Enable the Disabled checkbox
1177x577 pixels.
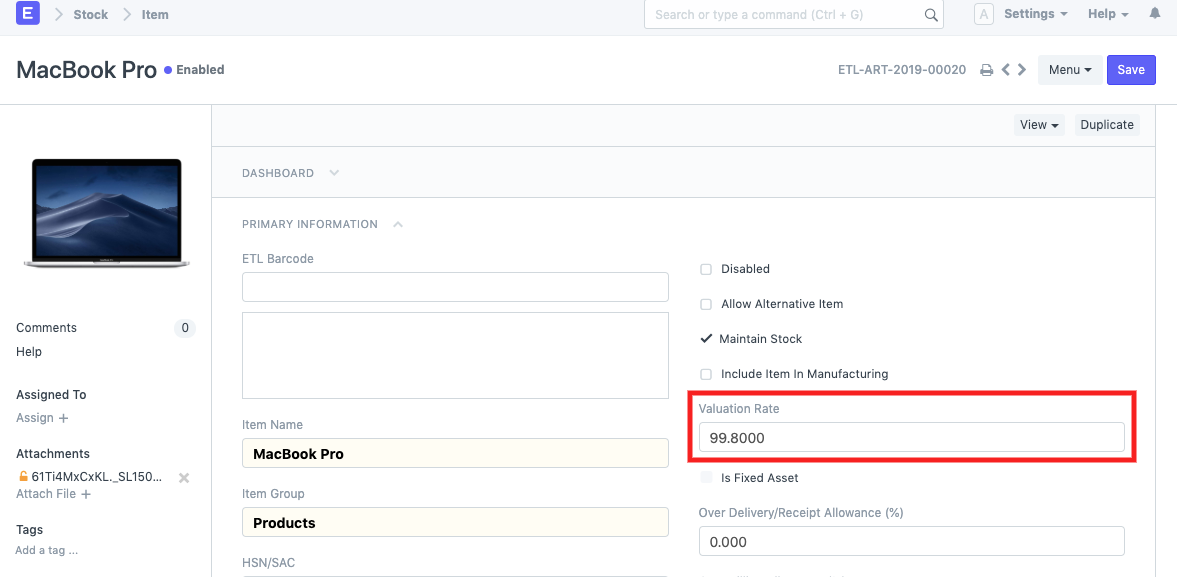pos(706,269)
